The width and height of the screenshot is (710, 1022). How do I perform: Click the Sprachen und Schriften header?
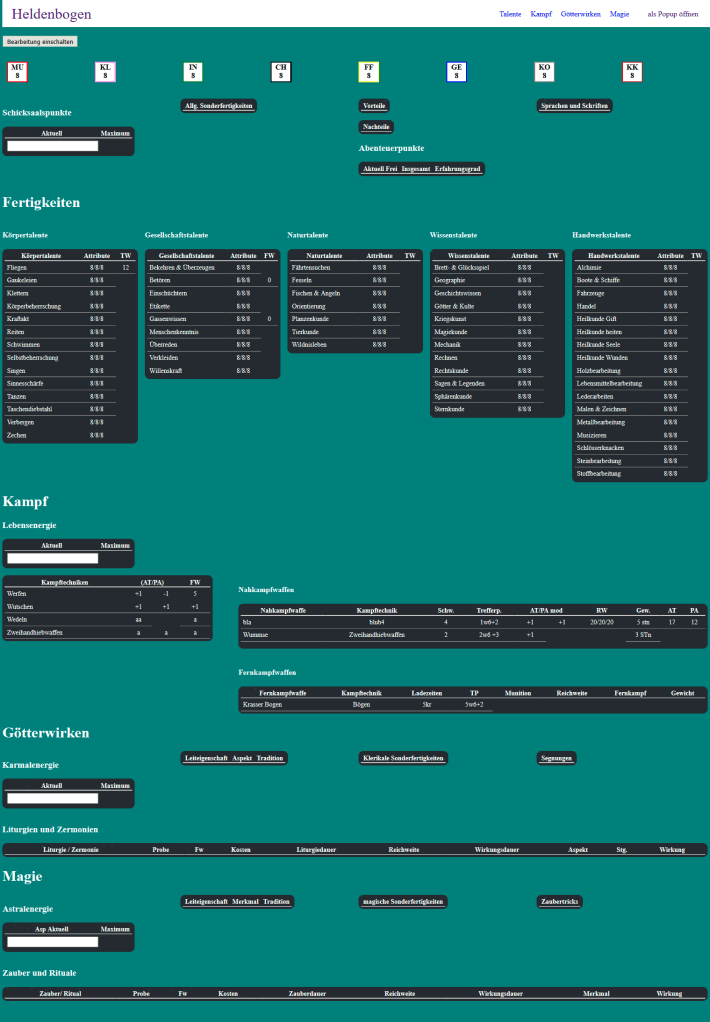point(574,106)
